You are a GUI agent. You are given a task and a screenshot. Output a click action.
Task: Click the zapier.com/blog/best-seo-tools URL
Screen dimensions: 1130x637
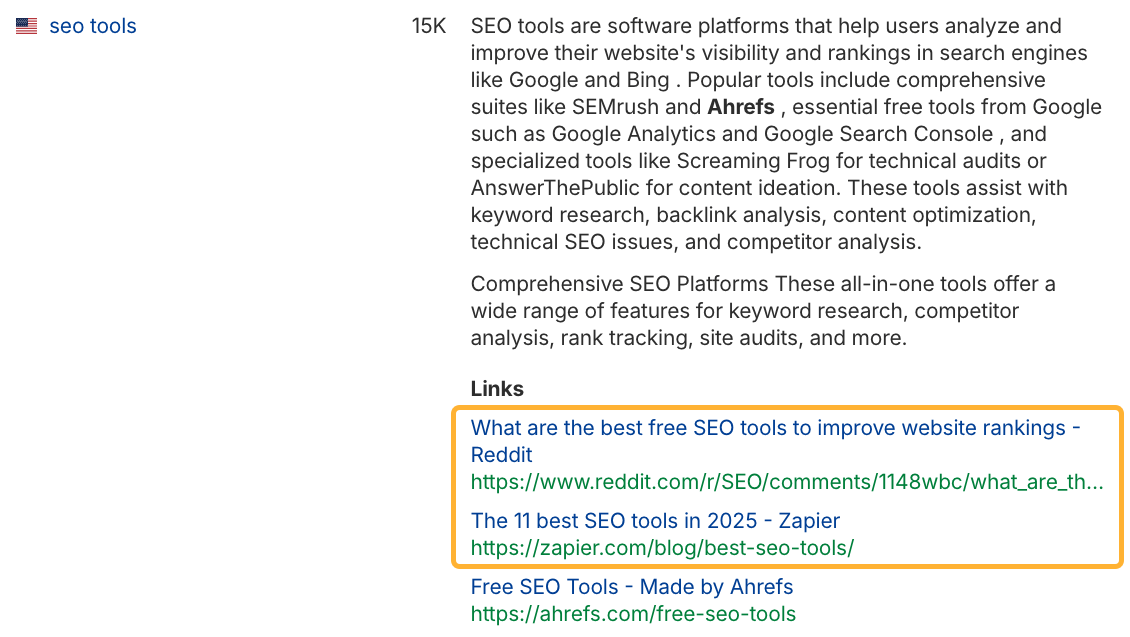(662, 548)
